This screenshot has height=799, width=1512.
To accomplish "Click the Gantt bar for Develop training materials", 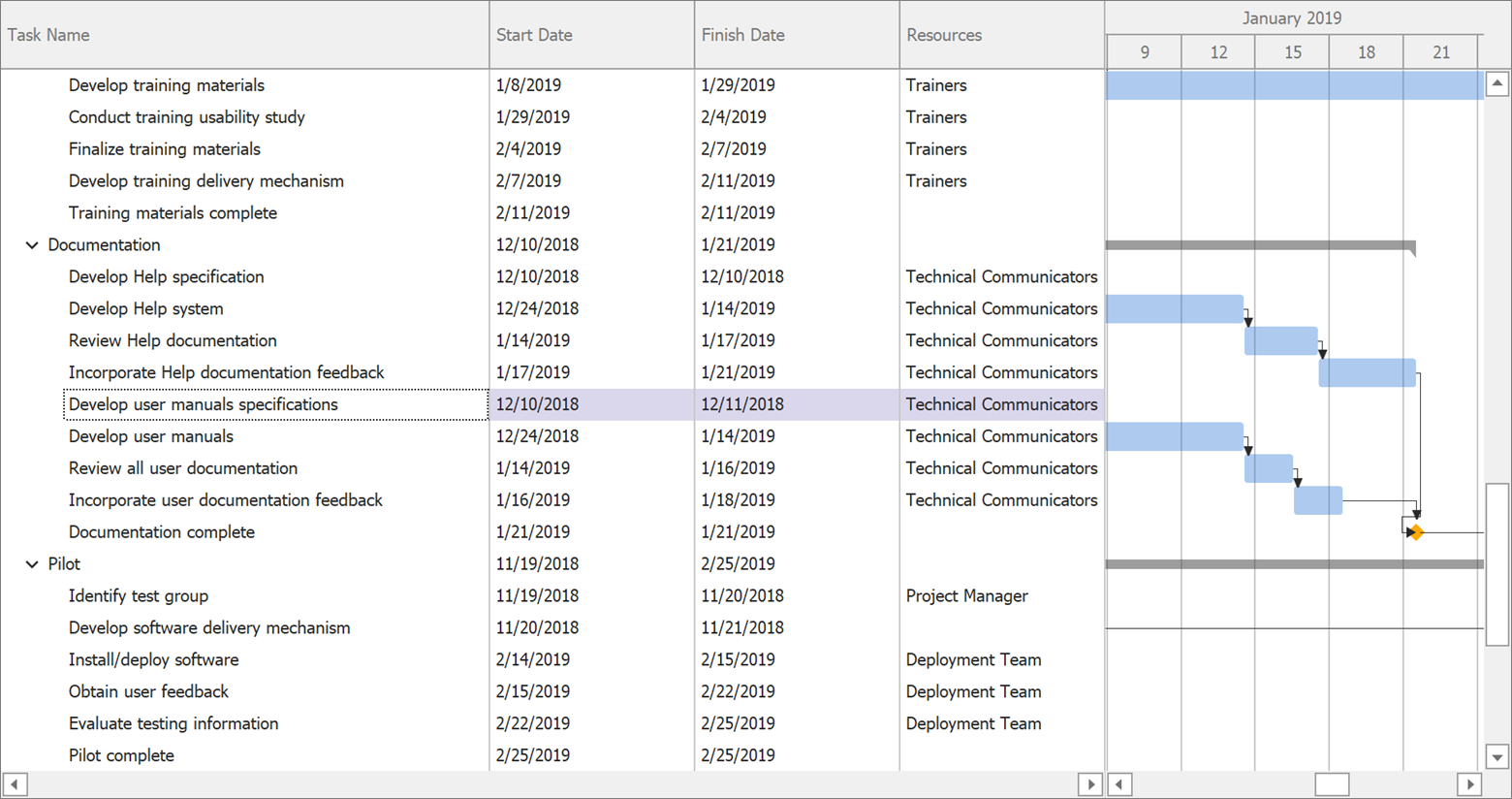I will 1289,85.
